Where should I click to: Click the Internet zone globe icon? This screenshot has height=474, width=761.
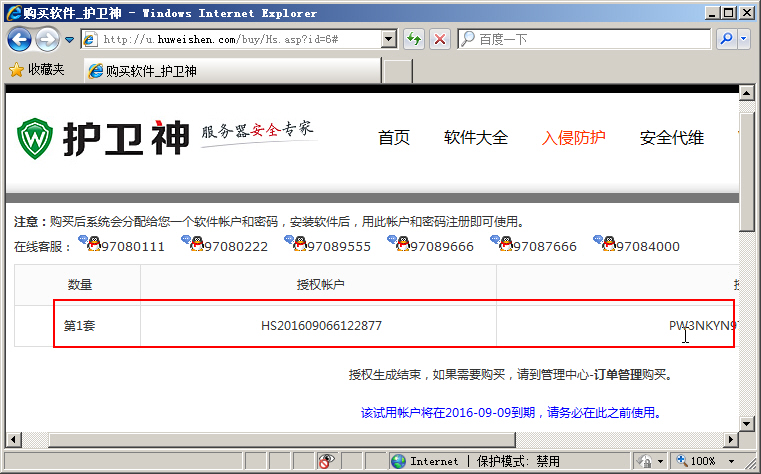coord(398,461)
